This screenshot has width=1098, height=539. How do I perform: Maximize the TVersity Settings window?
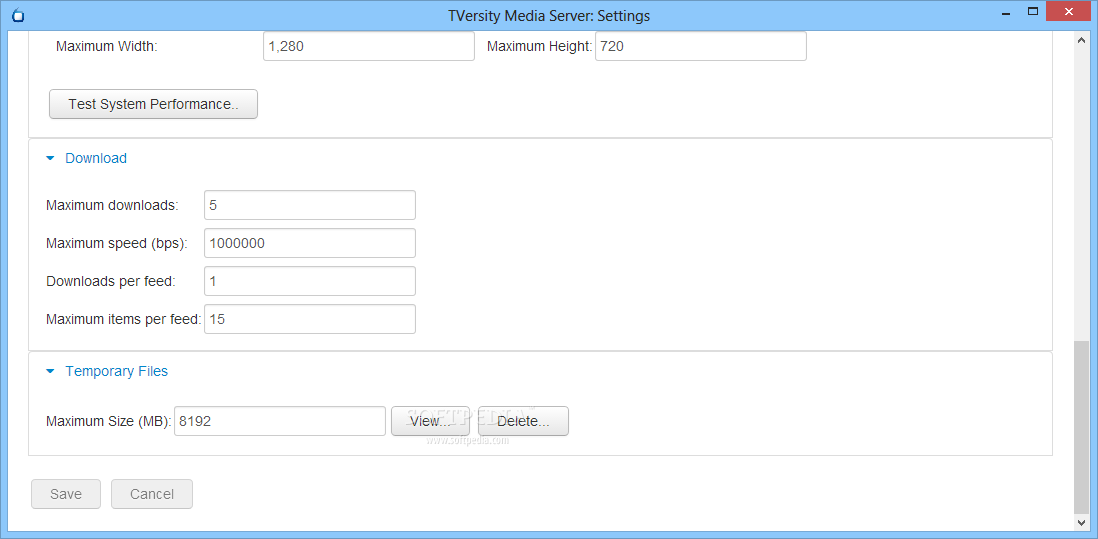pyautogui.click(x=1033, y=12)
